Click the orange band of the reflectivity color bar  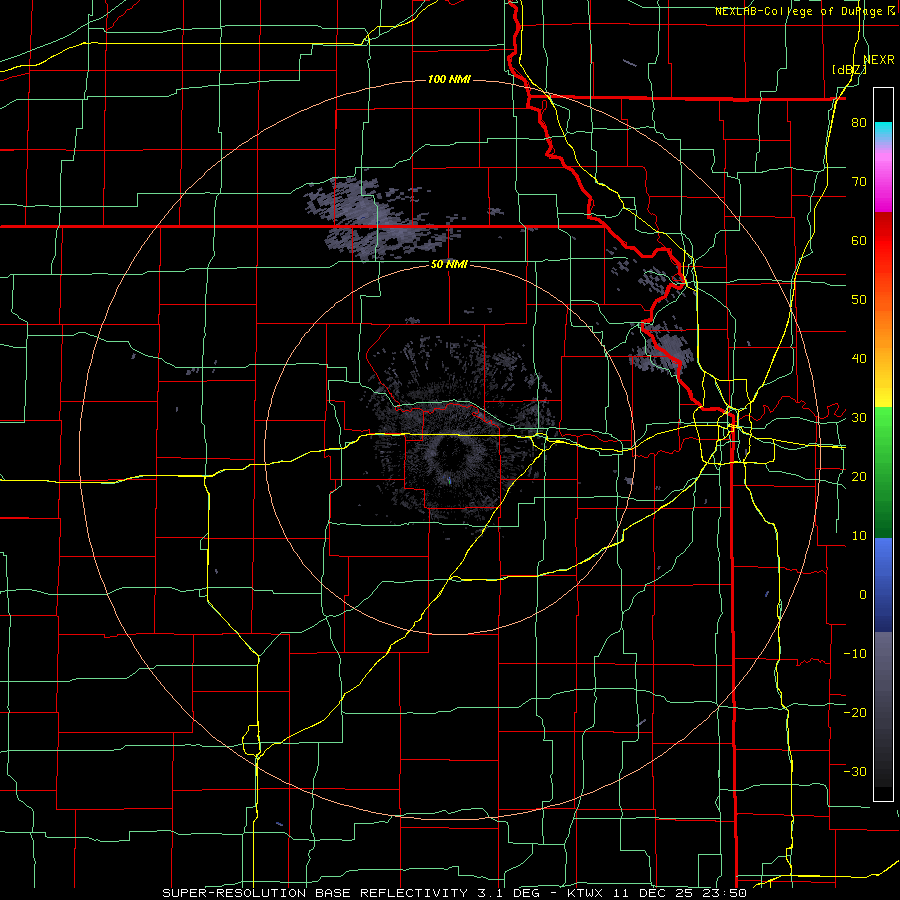pyautogui.click(x=883, y=321)
